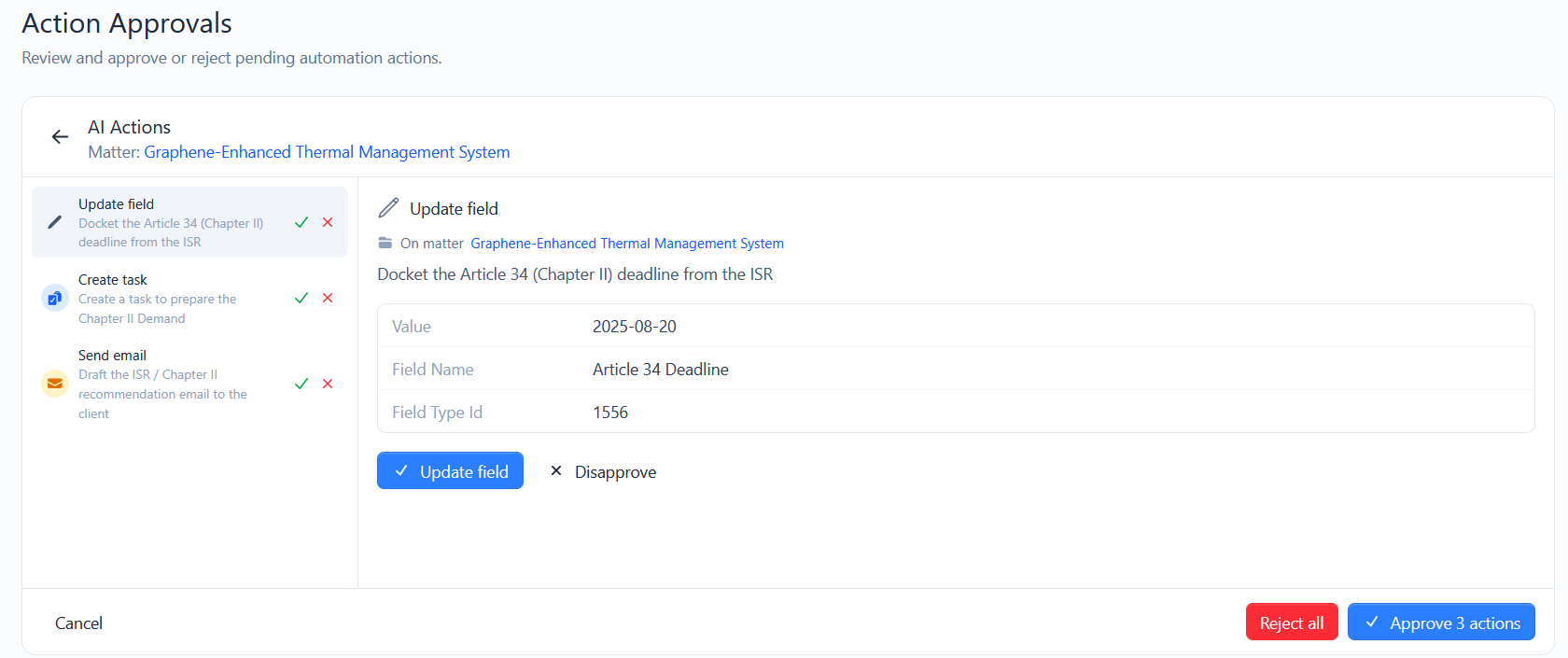The image size is (1568, 658).
Task: Open the Graphene-Enhanced matter link in header
Action: [x=327, y=152]
